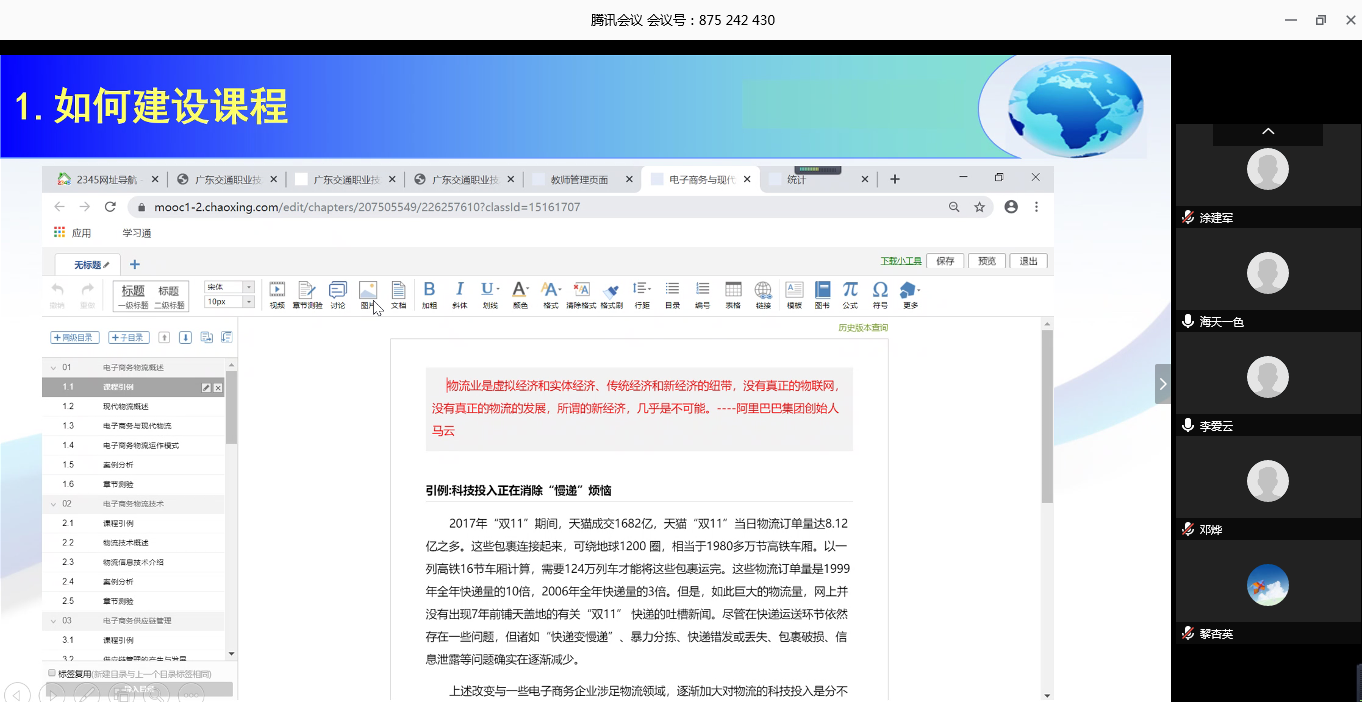Insert numbered list (编号 icon)
Screen dimensions: 1362x702
point(702,295)
